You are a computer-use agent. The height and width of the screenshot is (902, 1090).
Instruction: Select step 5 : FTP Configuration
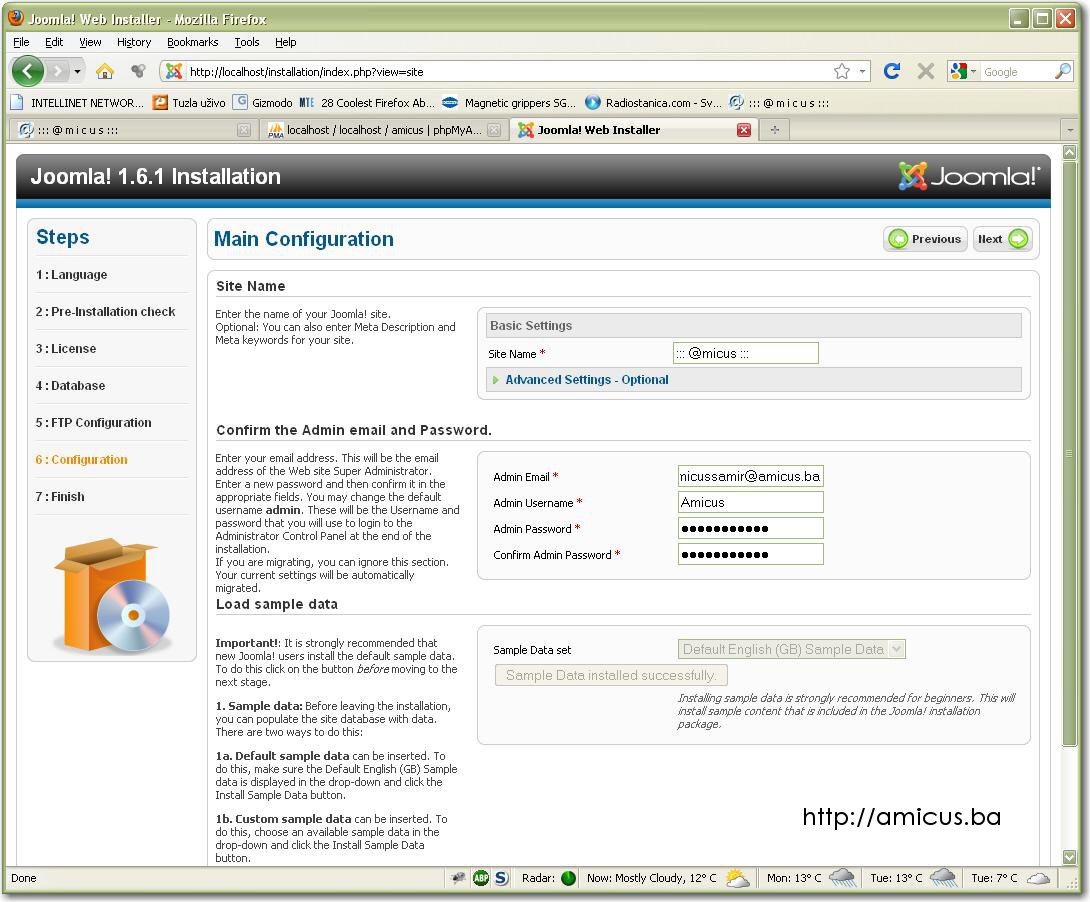93,422
